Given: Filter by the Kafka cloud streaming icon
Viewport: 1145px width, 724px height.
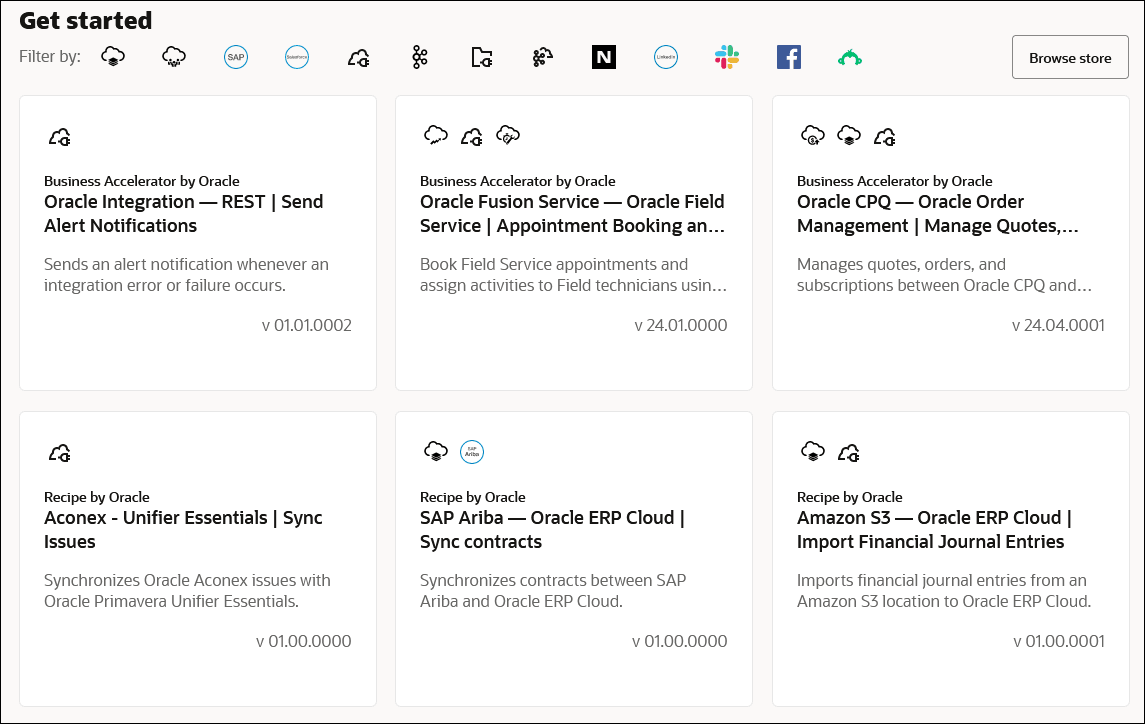Looking at the screenshot, I should tap(543, 57).
